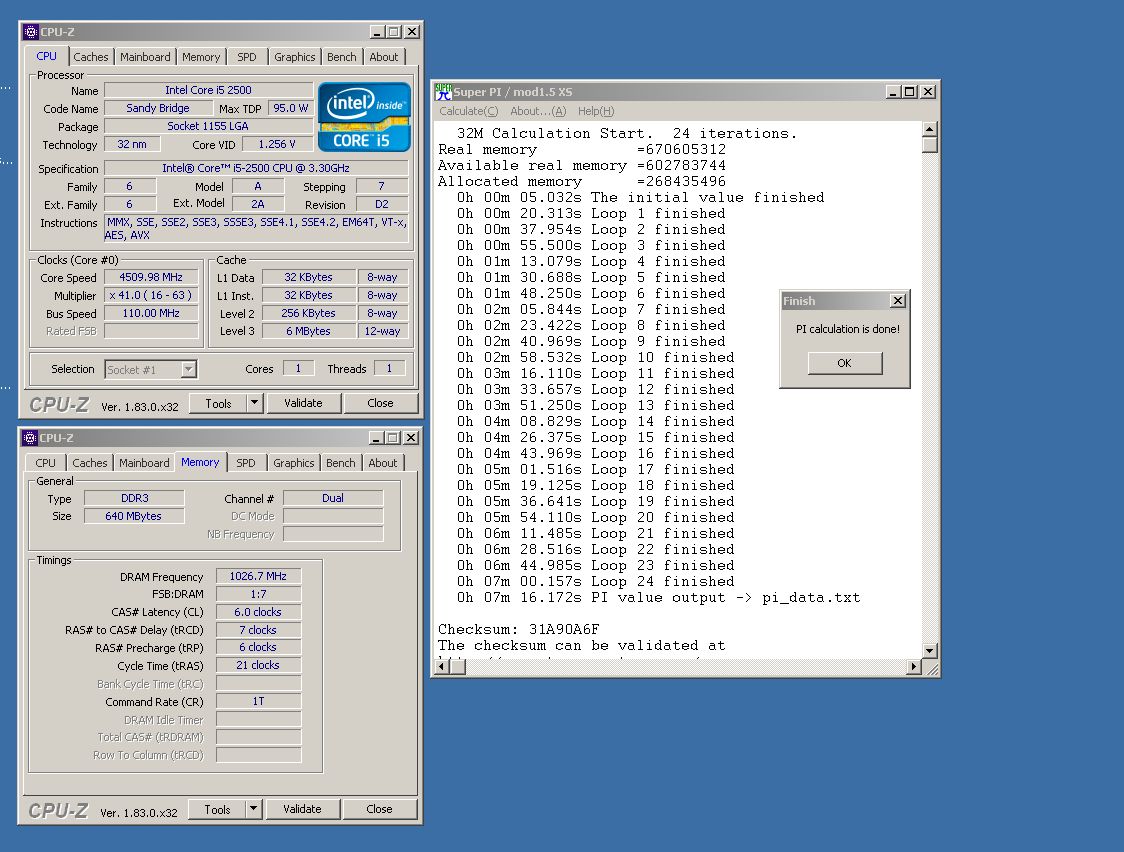Open the Help menu in Super PI

(596, 111)
